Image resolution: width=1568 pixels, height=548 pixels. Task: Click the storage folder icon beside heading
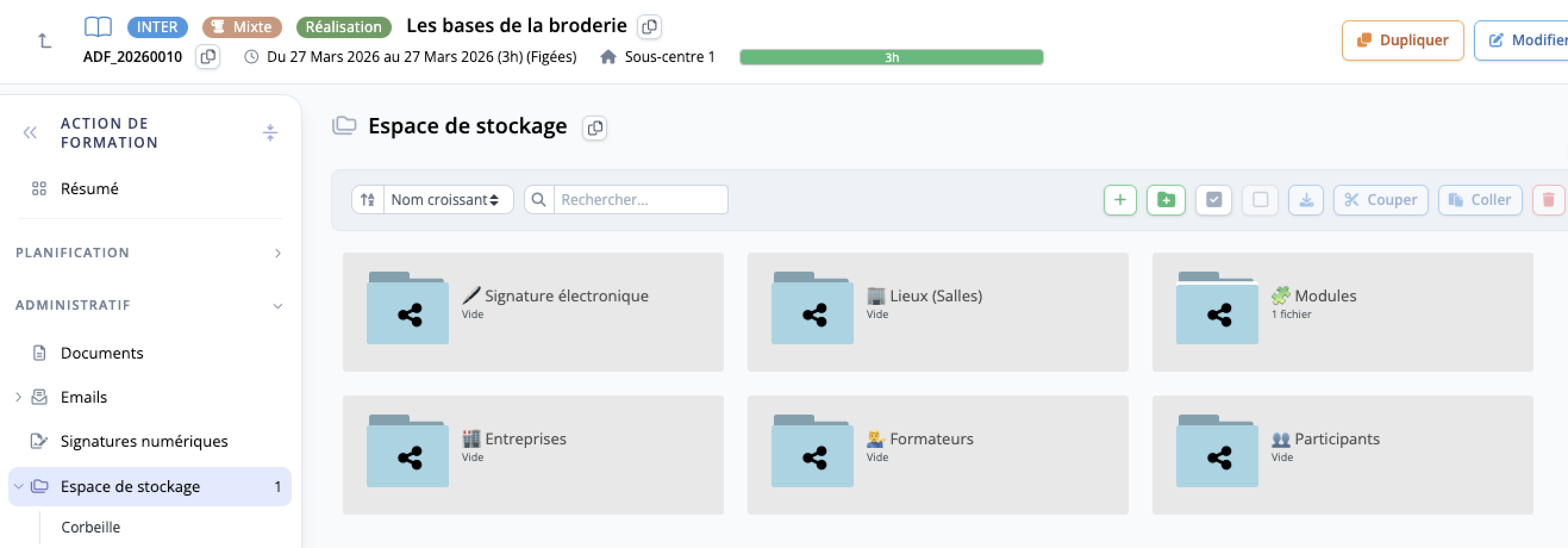[345, 126]
